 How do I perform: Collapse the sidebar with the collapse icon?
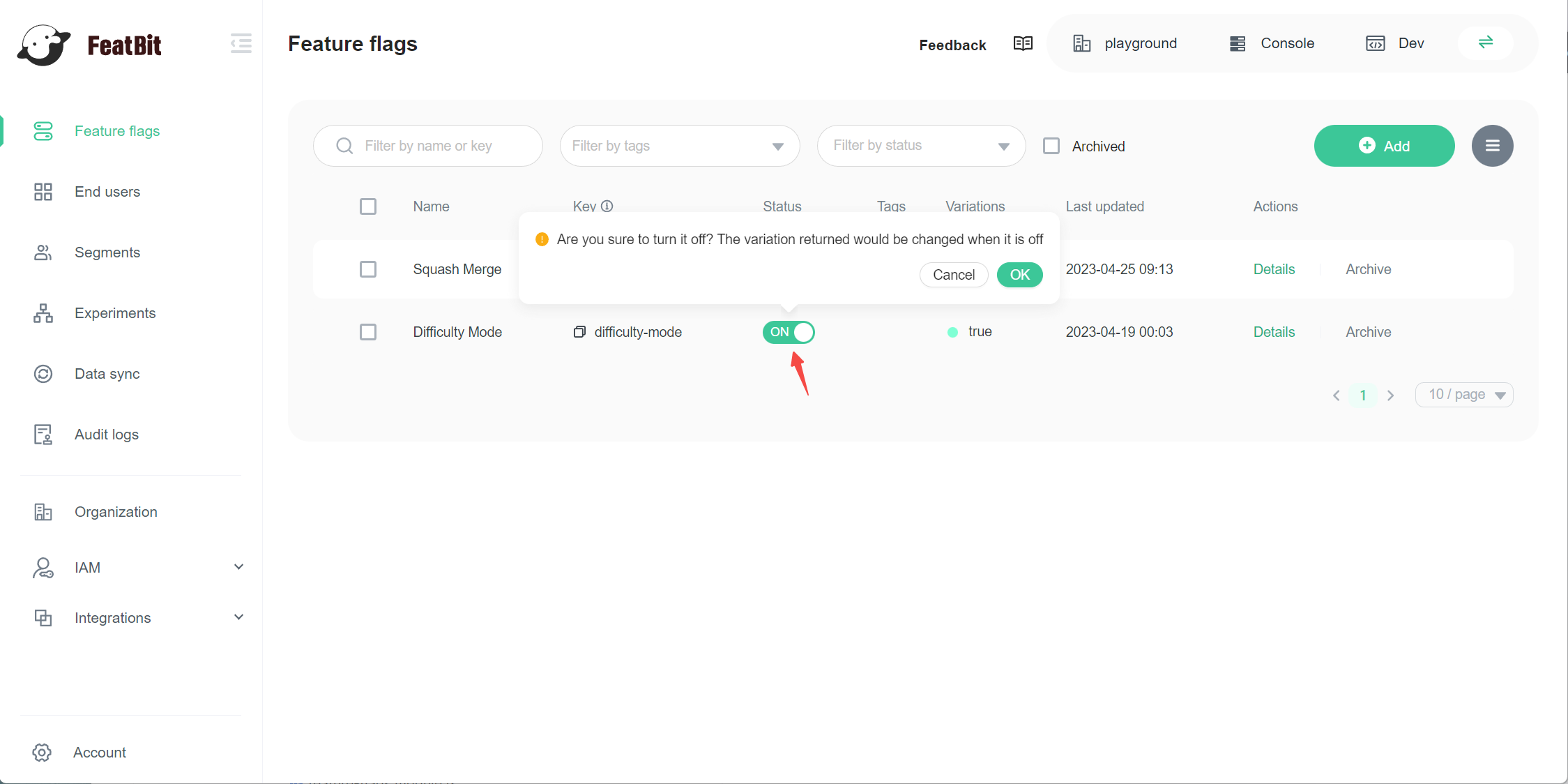(241, 43)
